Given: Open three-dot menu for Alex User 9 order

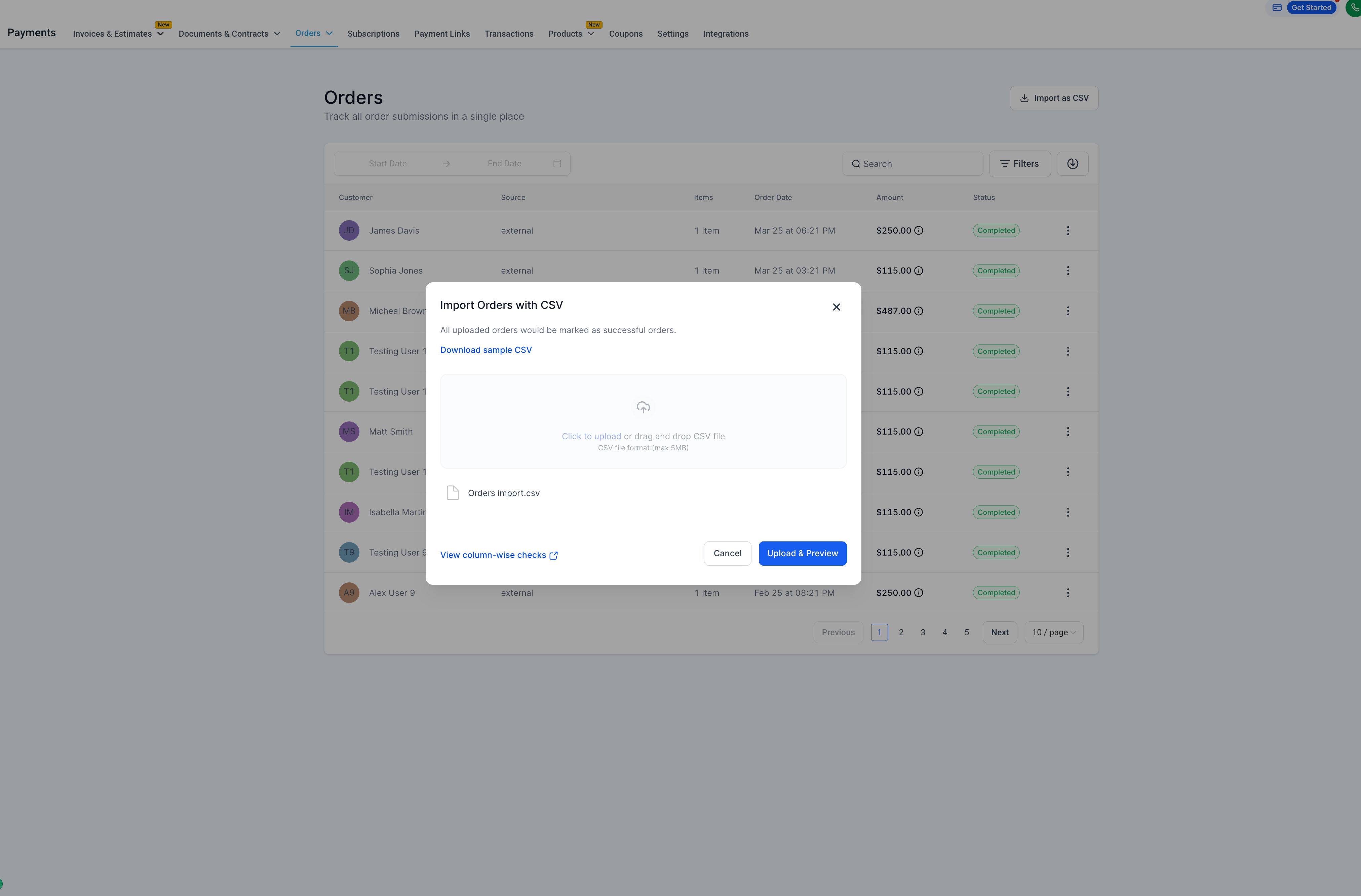Looking at the screenshot, I should (1067, 593).
